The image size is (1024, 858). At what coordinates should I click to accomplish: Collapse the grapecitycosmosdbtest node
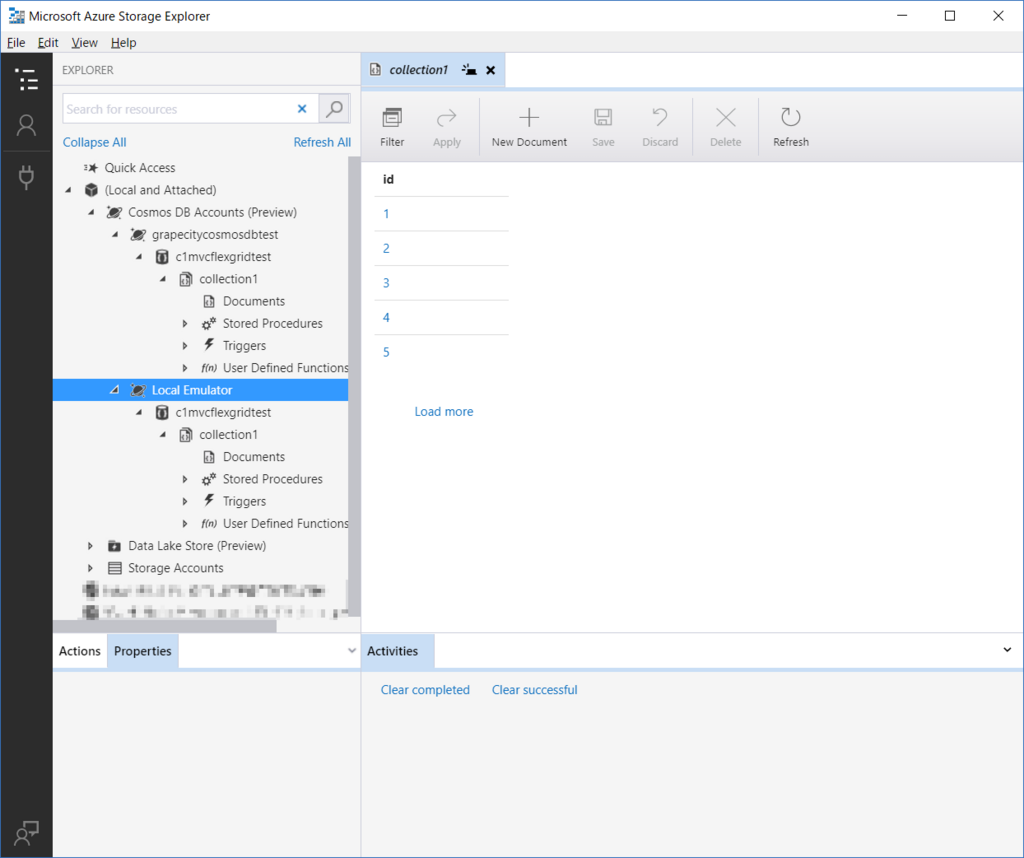[115, 234]
